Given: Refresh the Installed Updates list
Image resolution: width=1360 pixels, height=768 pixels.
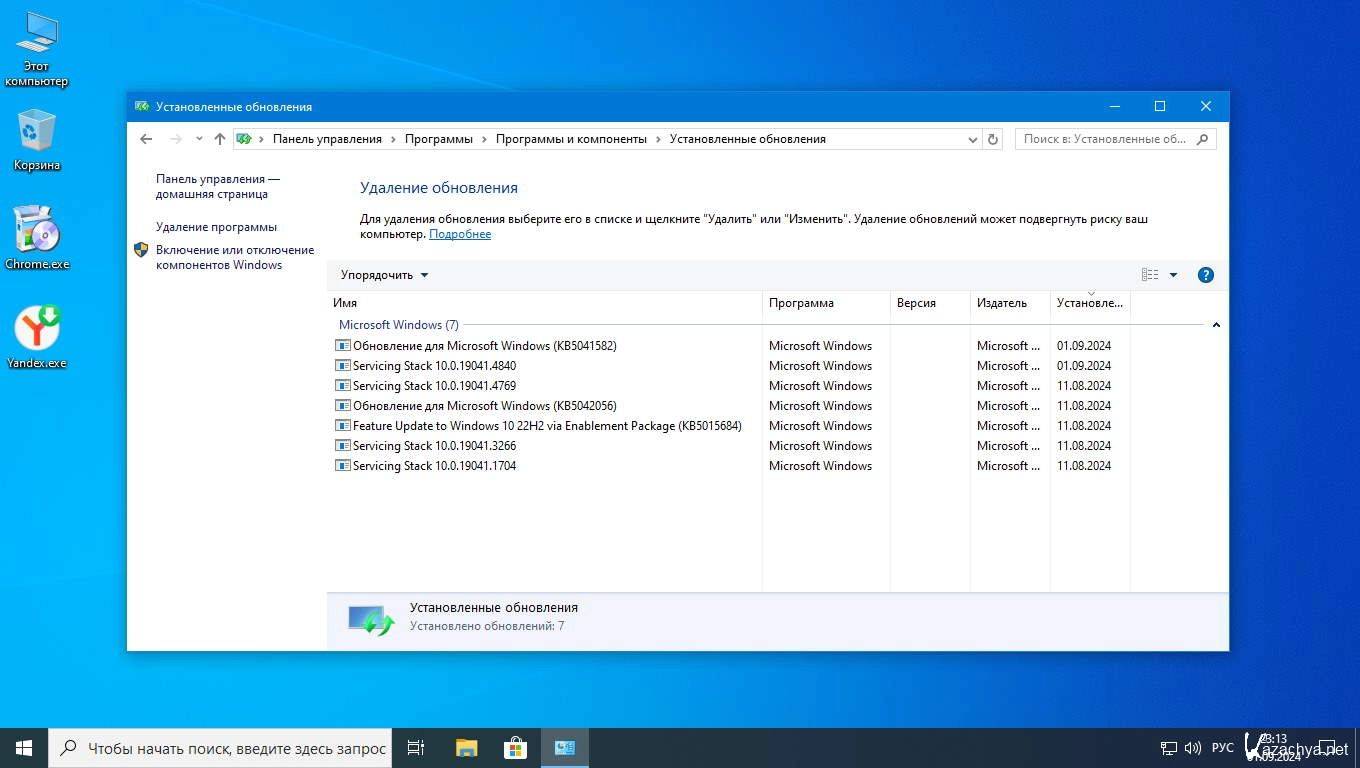Looking at the screenshot, I should point(993,139).
